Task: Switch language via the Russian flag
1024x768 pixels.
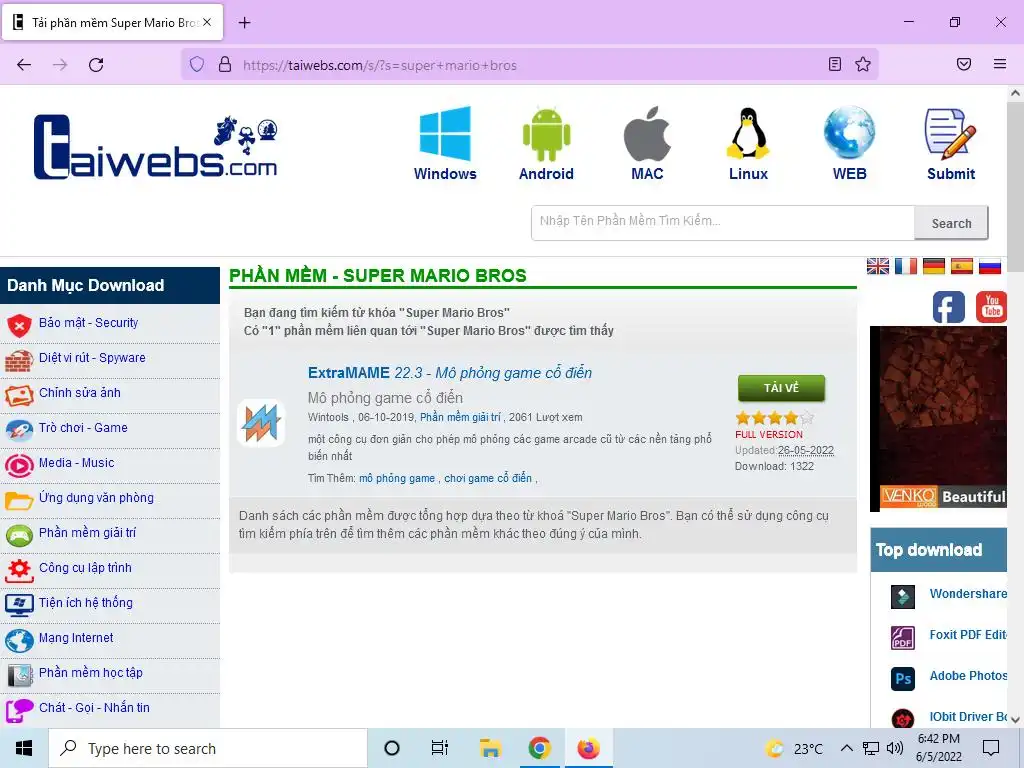Action: pyautogui.click(x=990, y=266)
